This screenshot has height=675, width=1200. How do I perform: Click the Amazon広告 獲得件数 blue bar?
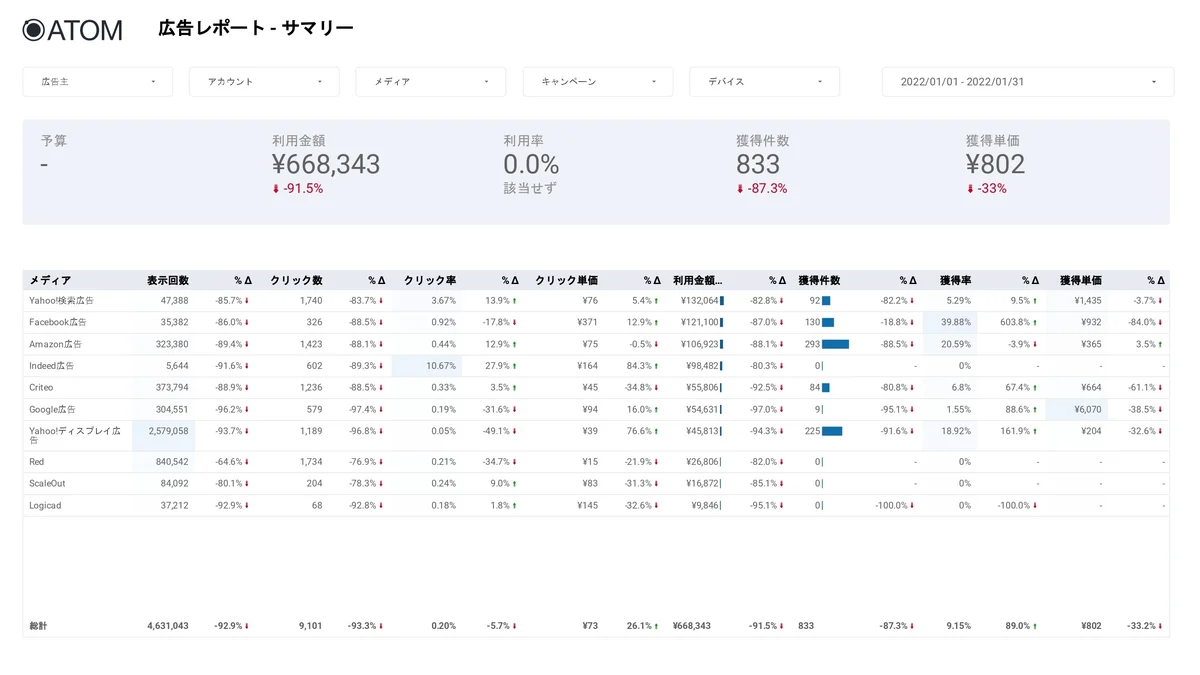pos(835,345)
